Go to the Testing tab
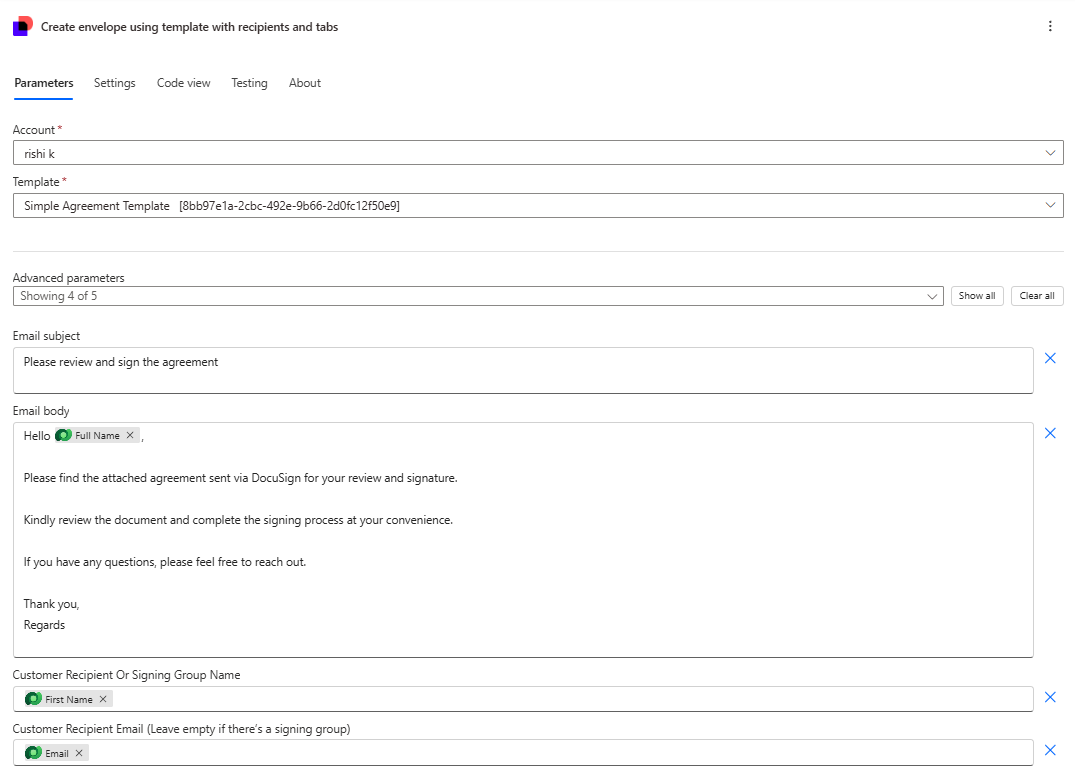 [x=249, y=83]
